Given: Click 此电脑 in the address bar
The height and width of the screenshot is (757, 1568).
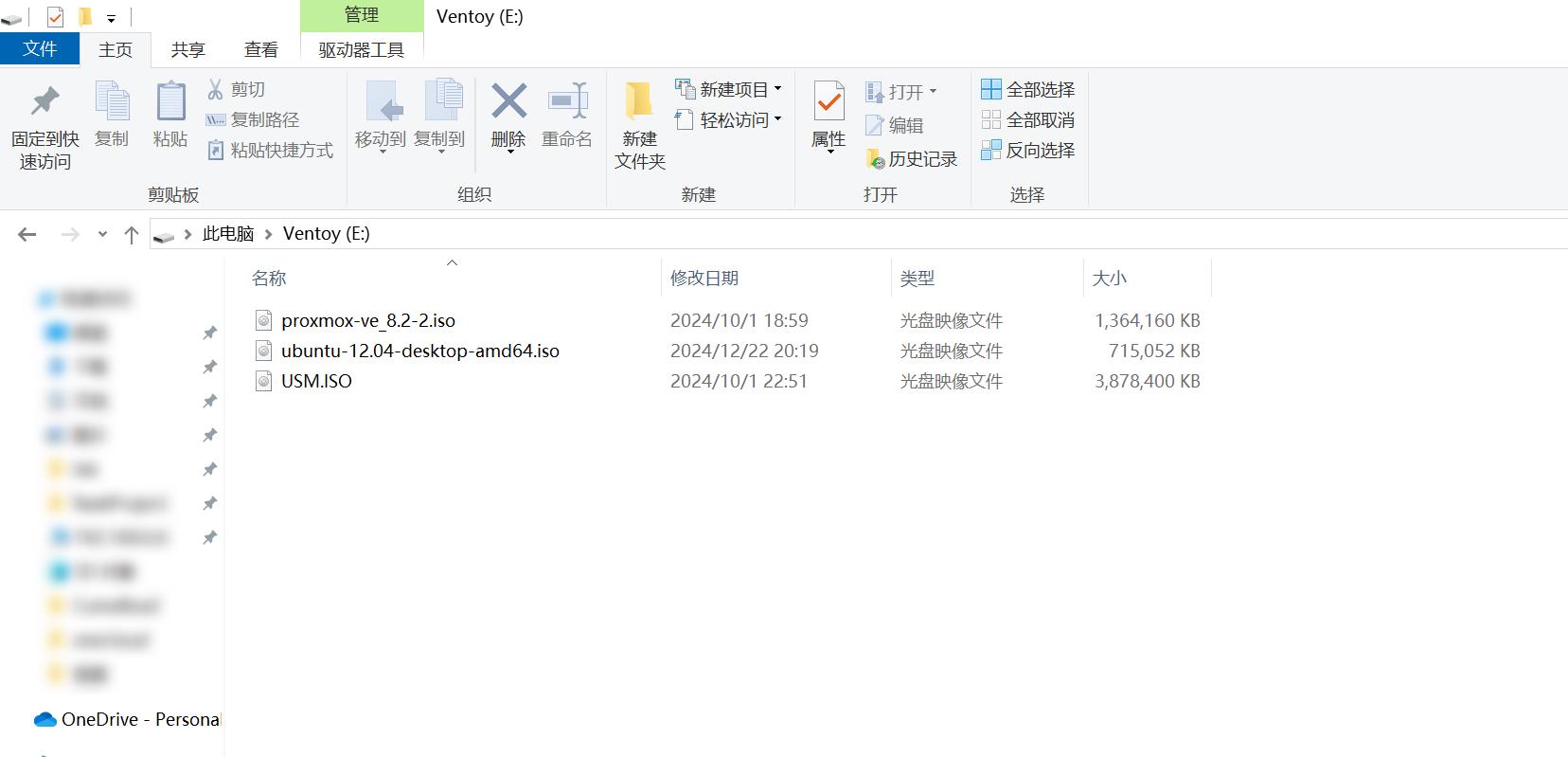Looking at the screenshot, I should pos(228,233).
